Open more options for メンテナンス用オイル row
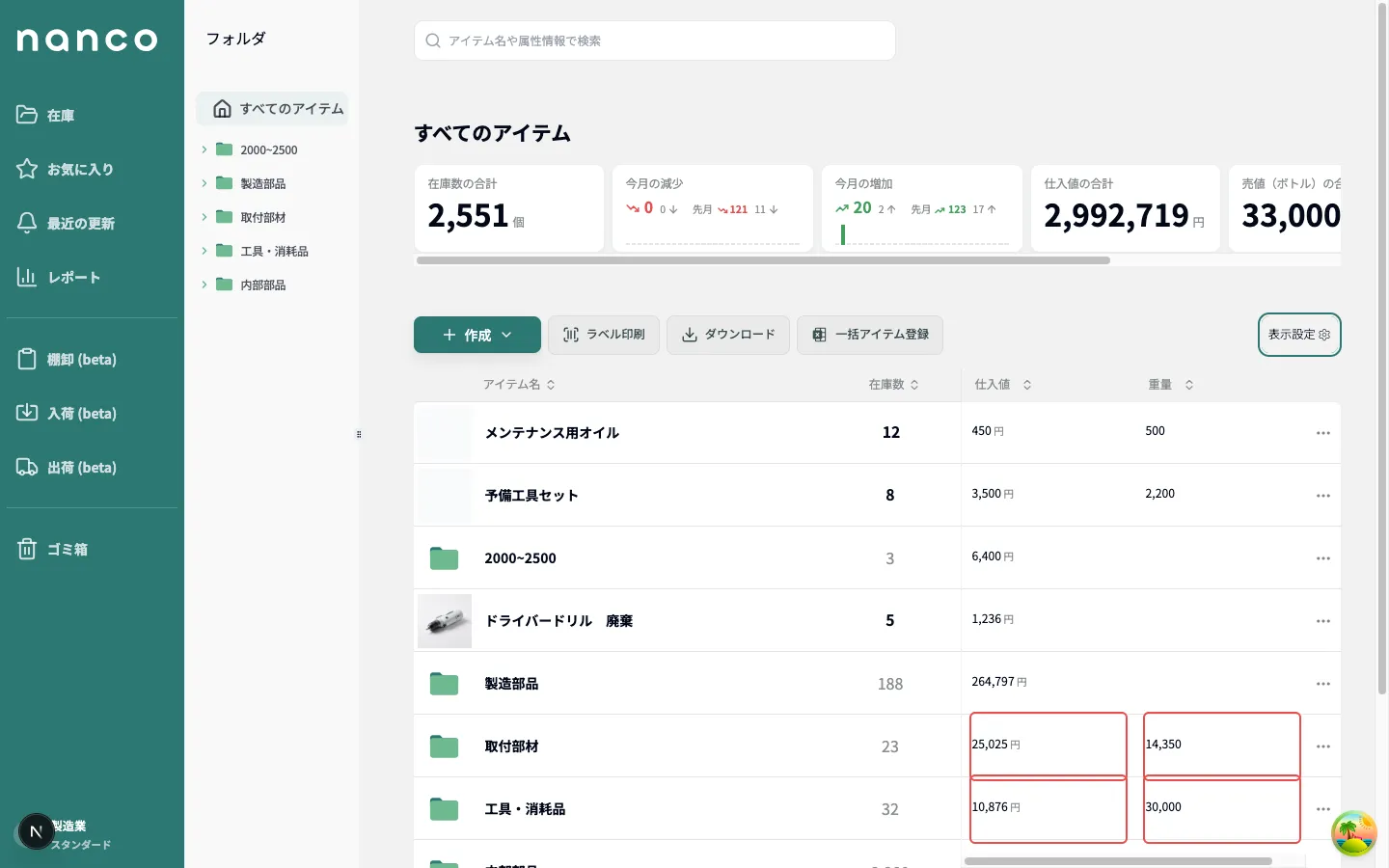Image resolution: width=1389 pixels, height=868 pixels. (1323, 433)
